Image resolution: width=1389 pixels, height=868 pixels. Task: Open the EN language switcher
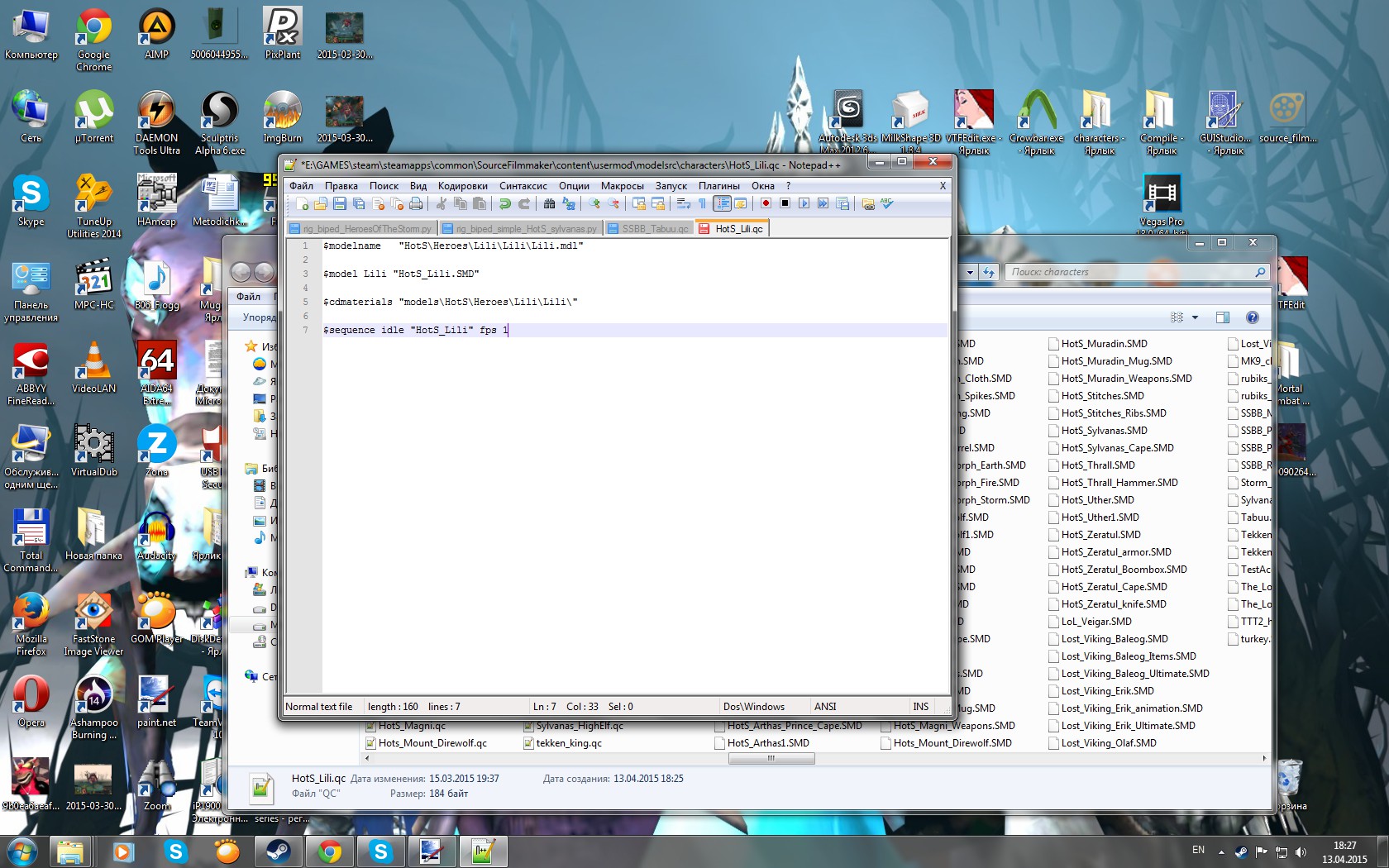(1198, 850)
